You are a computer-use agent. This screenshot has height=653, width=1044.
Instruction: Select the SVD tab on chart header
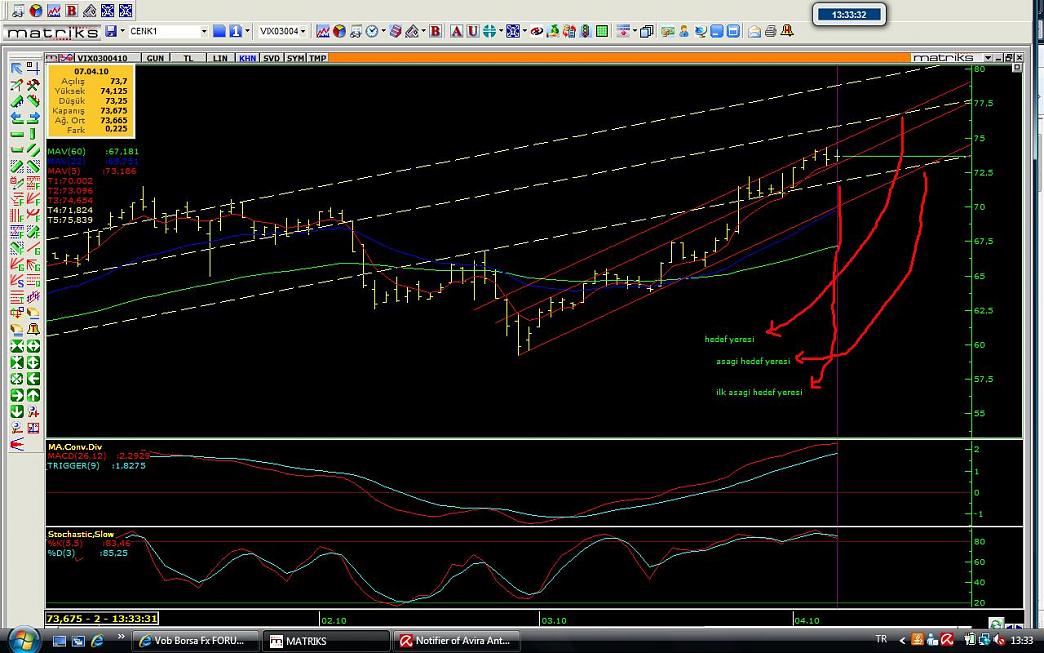[271, 58]
